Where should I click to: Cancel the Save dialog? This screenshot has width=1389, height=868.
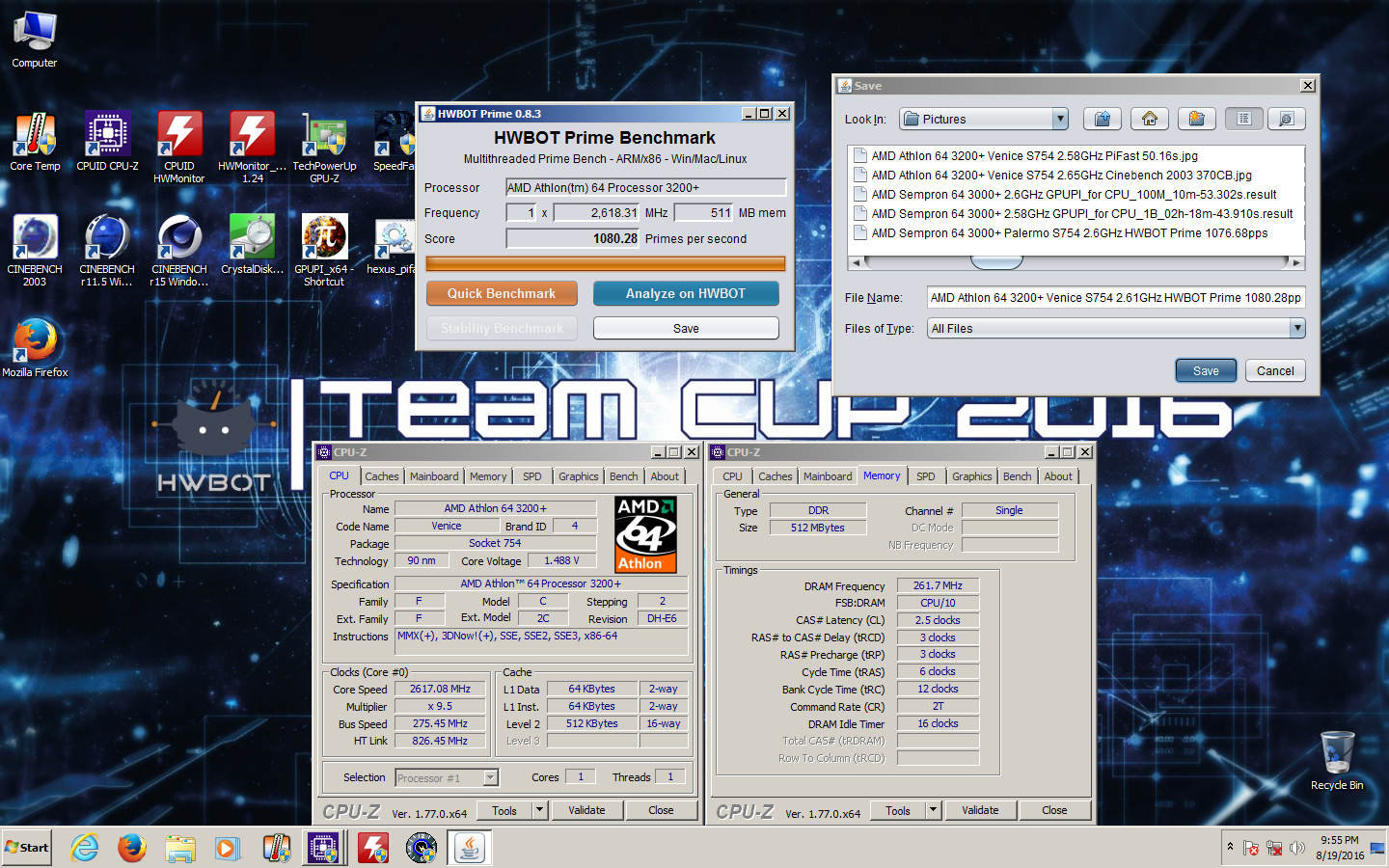coord(1275,370)
